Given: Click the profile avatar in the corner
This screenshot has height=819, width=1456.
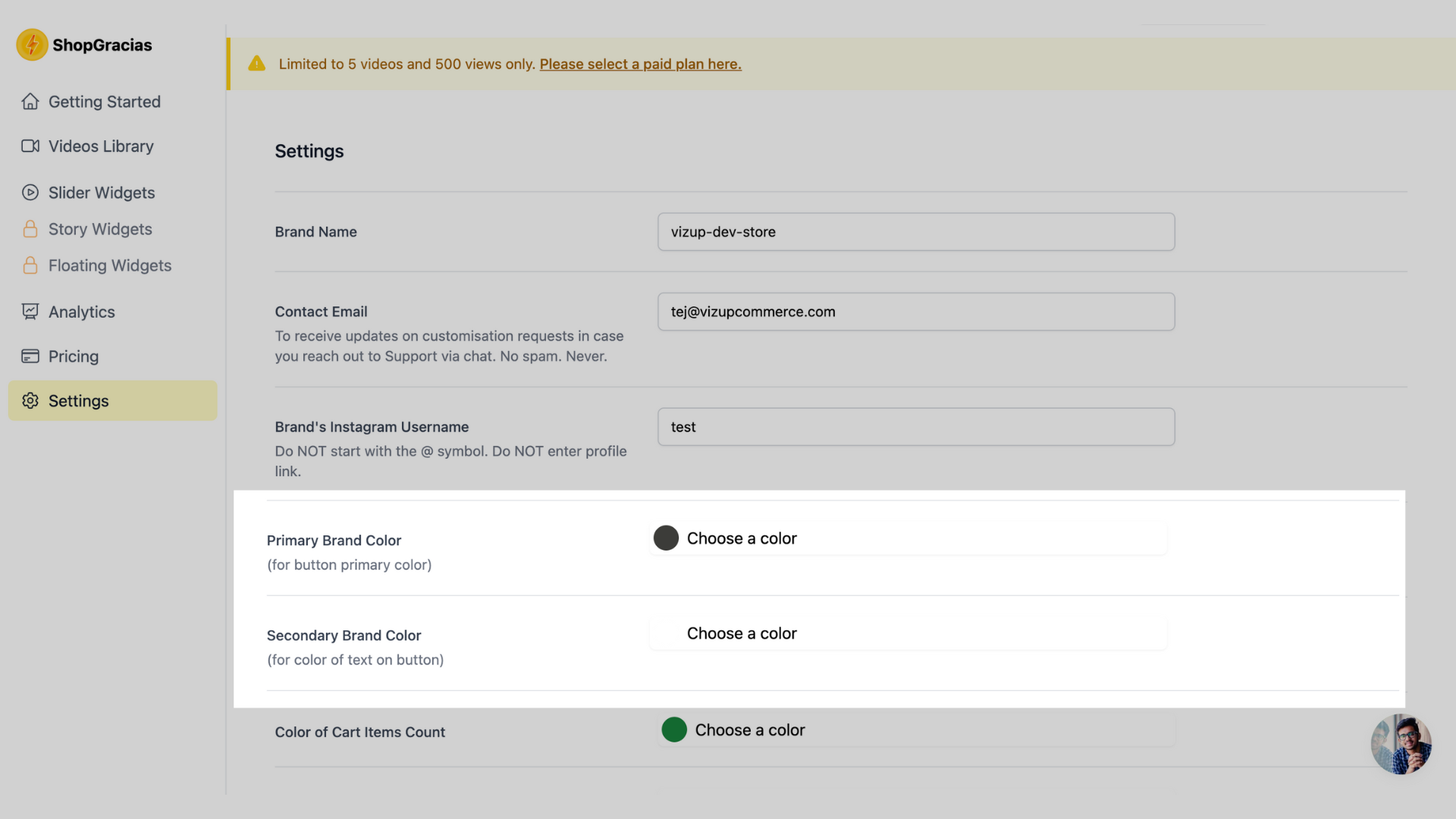Looking at the screenshot, I should [x=1401, y=744].
